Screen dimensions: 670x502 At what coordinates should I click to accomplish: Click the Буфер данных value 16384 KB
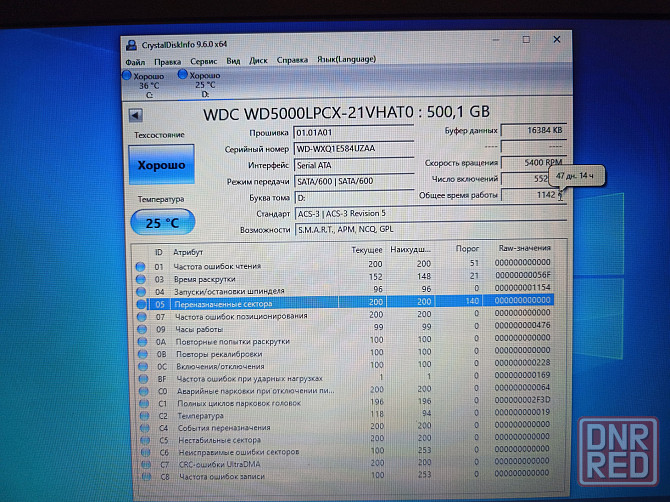click(x=534, y=130)
